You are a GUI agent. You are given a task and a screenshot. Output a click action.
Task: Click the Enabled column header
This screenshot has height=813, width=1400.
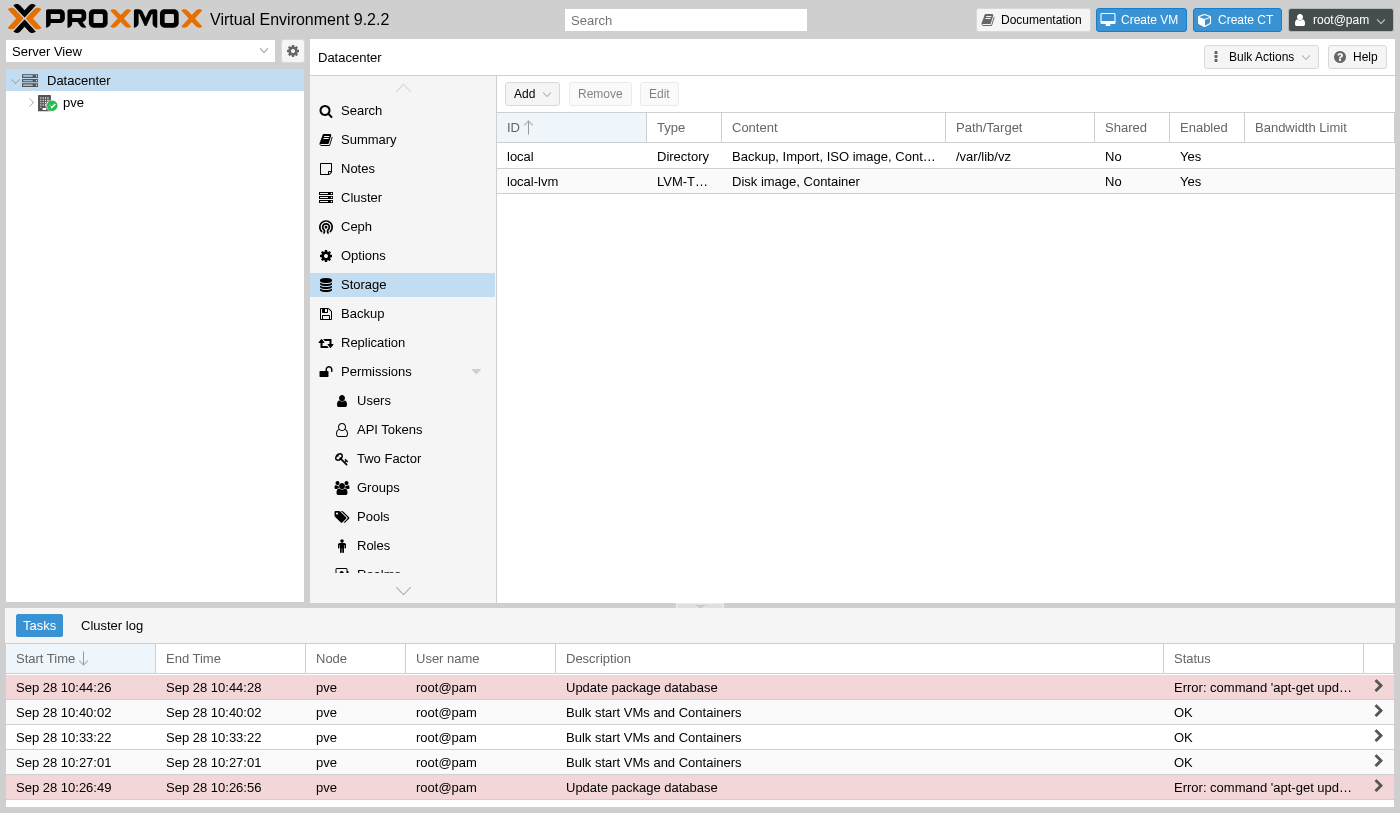coord(1207,128)
